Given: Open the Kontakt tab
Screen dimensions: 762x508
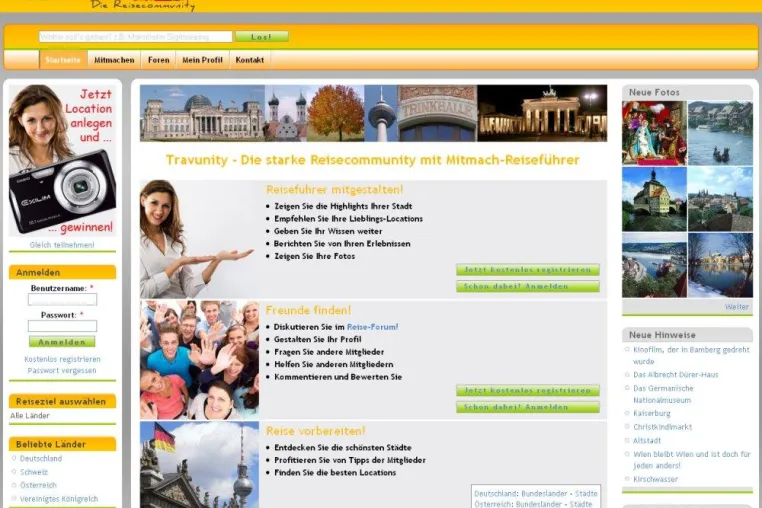Looking at the screenshot, I should (x=250, y=60).
